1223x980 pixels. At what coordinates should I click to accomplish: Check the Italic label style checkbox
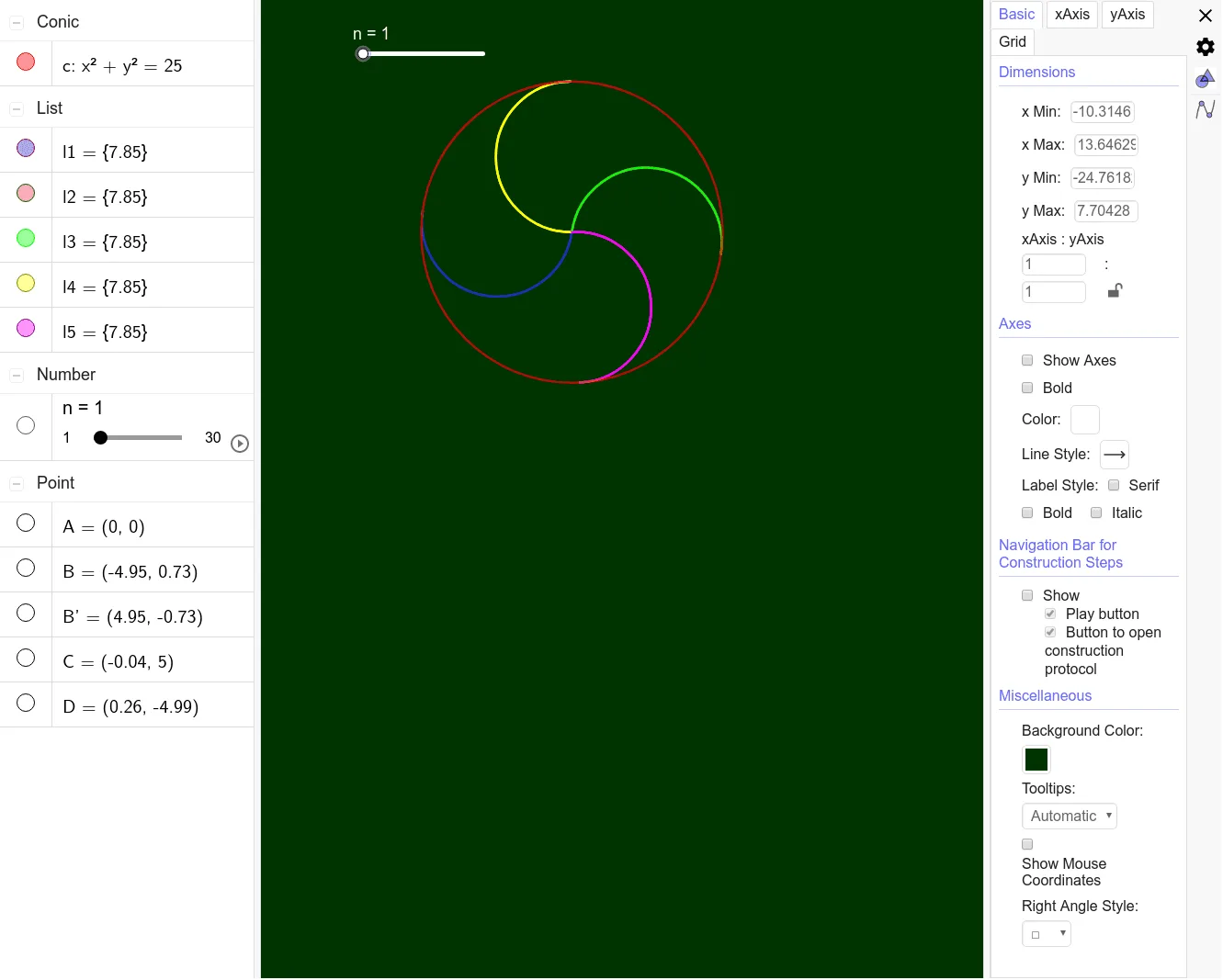point(1096,513)
